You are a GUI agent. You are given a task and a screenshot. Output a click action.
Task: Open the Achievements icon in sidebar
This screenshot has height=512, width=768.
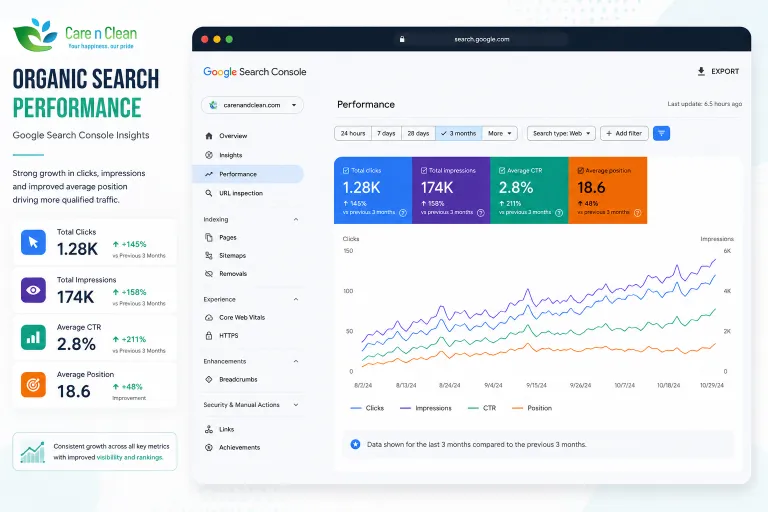point(209,447)
